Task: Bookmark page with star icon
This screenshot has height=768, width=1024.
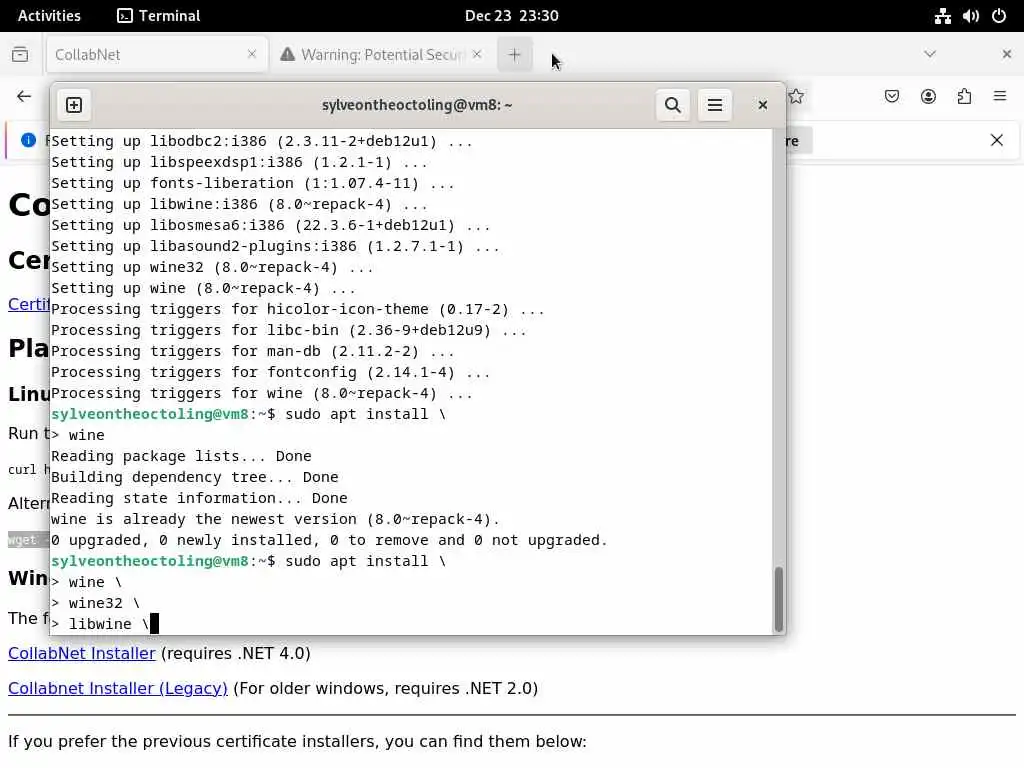Action: (796, 97)
